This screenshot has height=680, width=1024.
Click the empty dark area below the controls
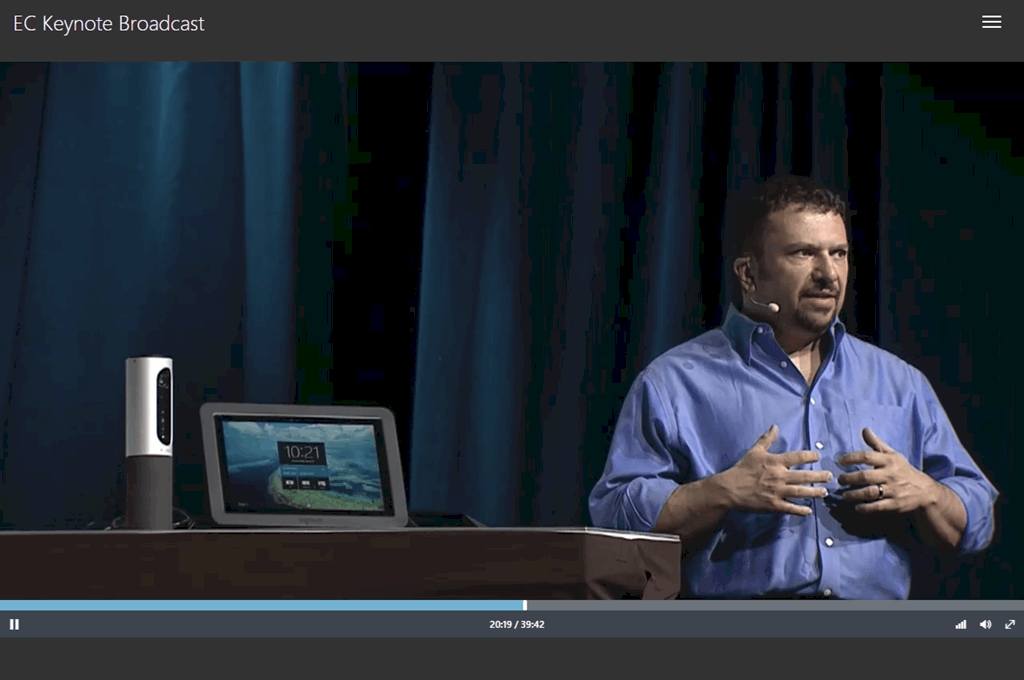coord(512,660)
